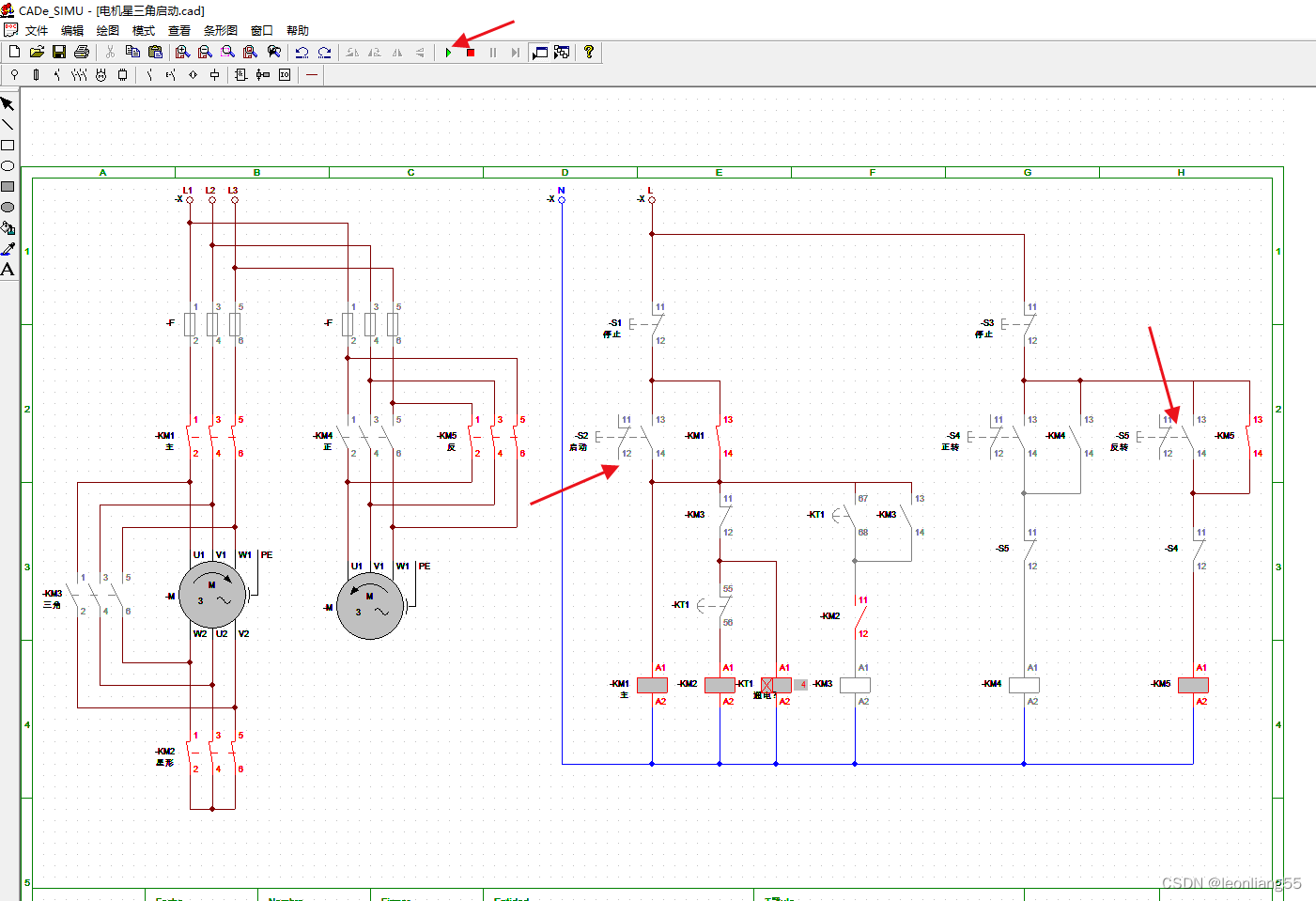Screen dimensions: 1316x901
Task: Open the power supply component library
Action: tap(14, 75)
